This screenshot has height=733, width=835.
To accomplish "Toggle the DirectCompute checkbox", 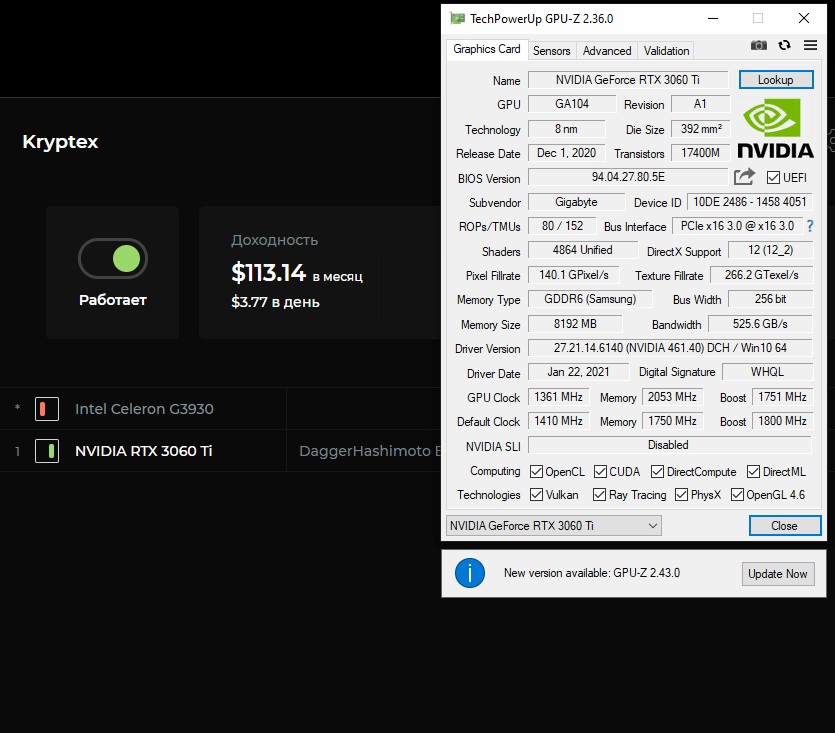I will (x=658, y=471).
